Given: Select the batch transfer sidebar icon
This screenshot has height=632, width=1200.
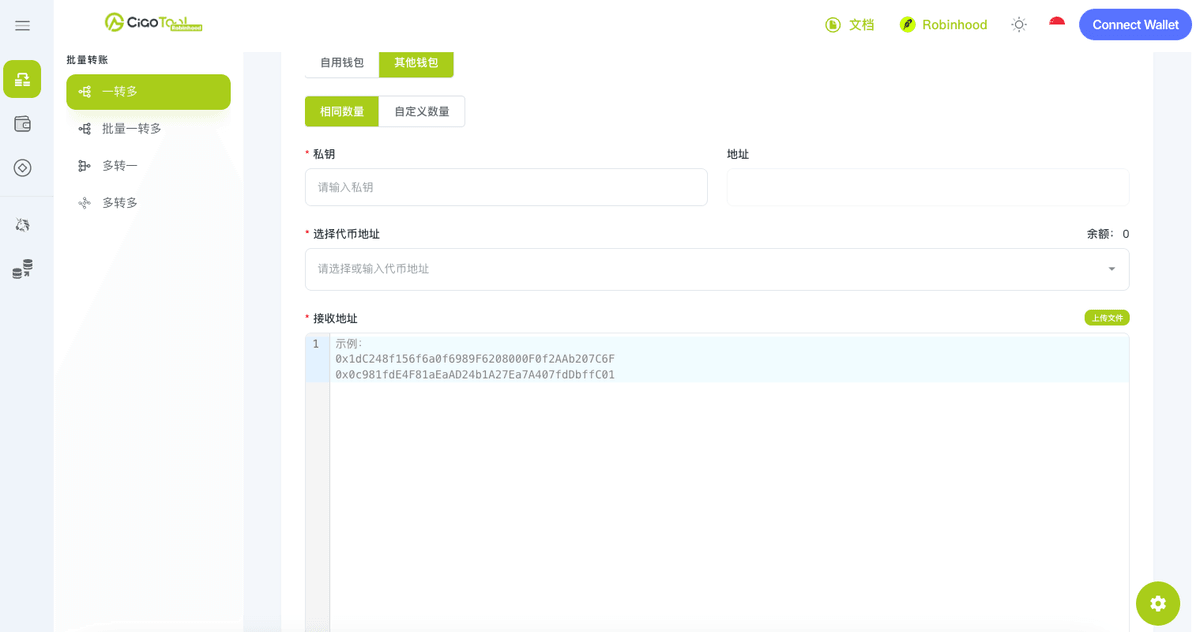Looking at the screenshot, I should tap(22, 79).
